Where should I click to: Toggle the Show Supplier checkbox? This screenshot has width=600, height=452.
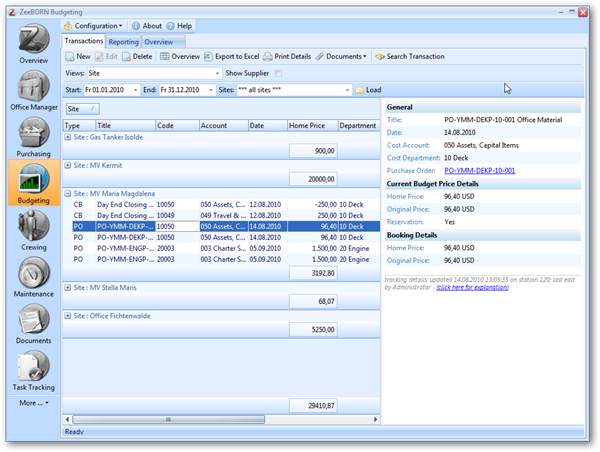click(x=278, y=73)
